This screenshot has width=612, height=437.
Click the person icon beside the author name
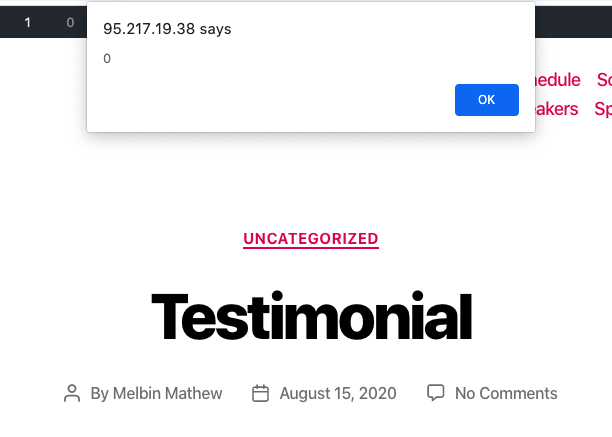[72, 393]
